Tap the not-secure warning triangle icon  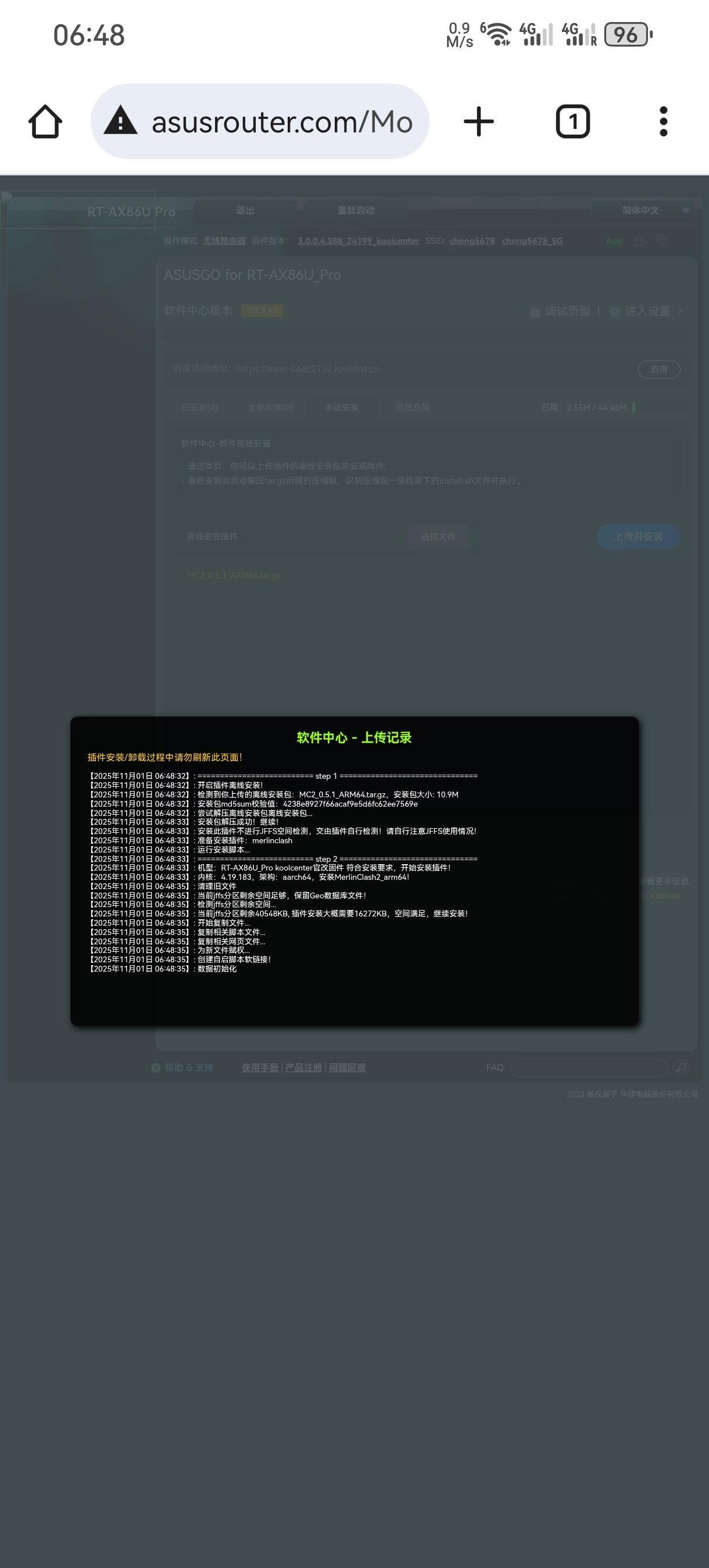tap(121, 121)
